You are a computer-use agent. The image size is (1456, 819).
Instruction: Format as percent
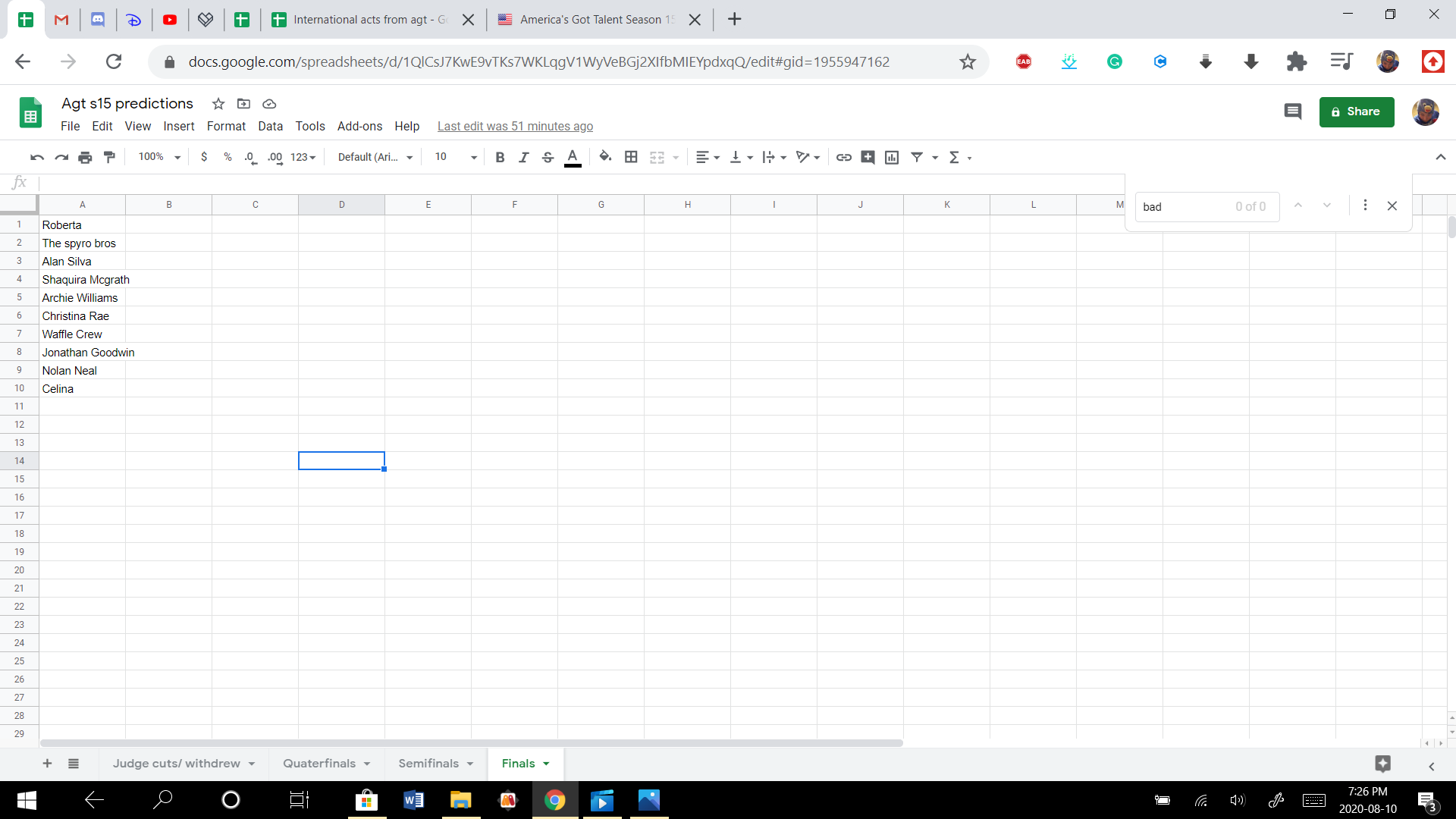[227, 157]
